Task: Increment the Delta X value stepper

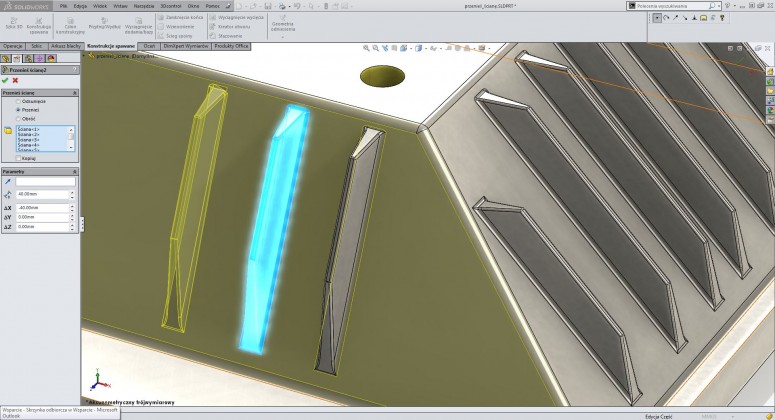Action: point(72,204)
